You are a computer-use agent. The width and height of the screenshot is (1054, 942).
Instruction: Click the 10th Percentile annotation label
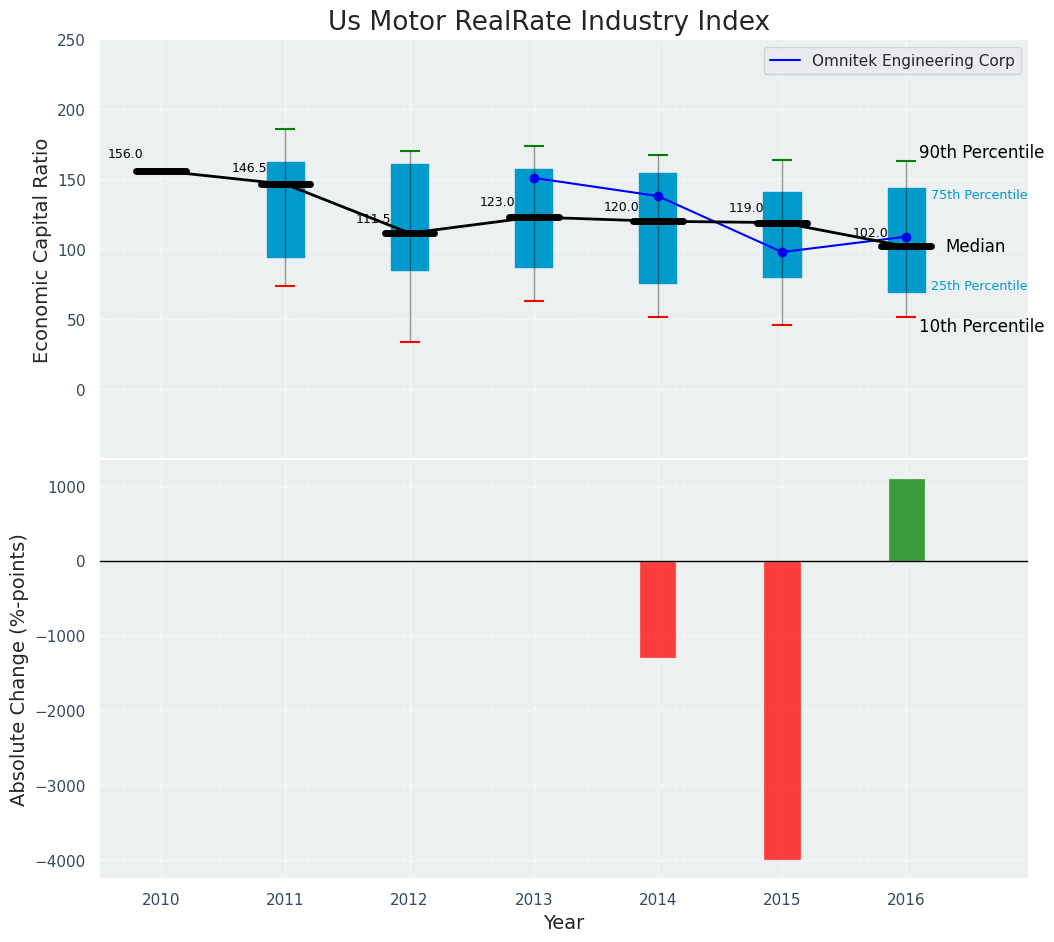[x=980, y=326]
